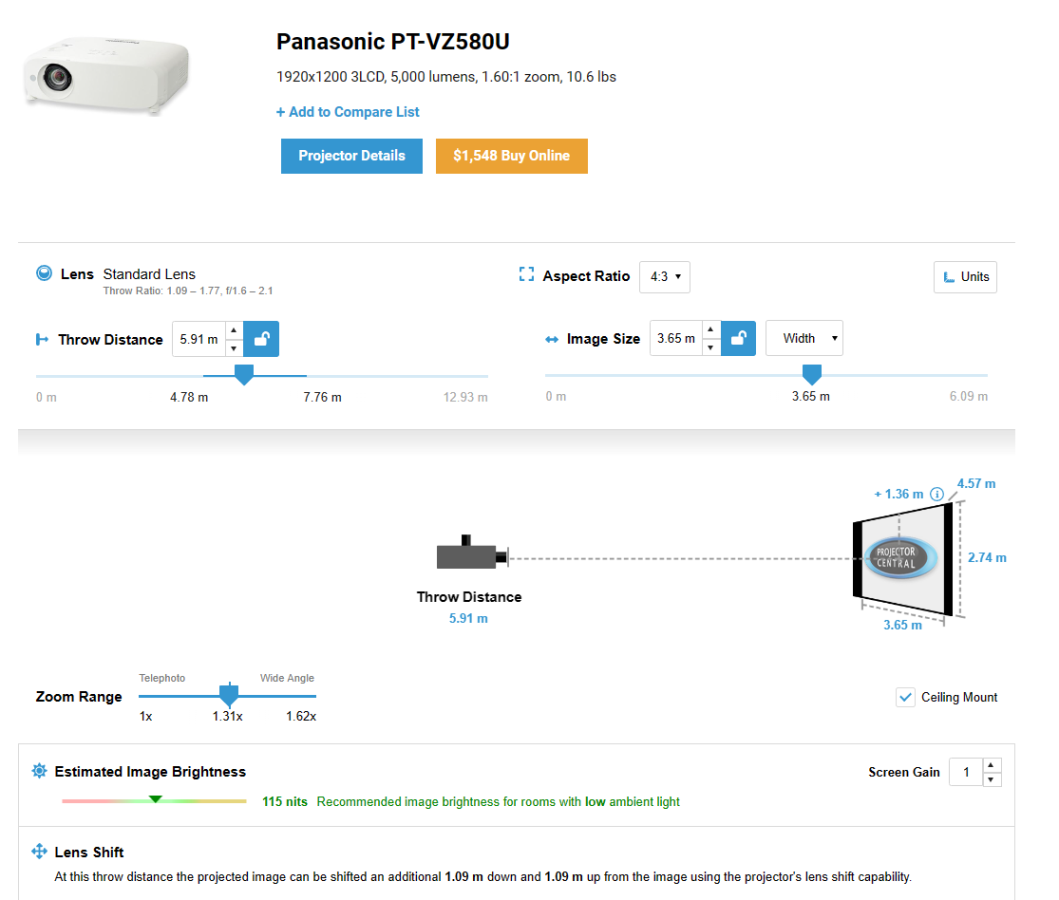Open the Width image size dropdown

[x=804, y=338]
